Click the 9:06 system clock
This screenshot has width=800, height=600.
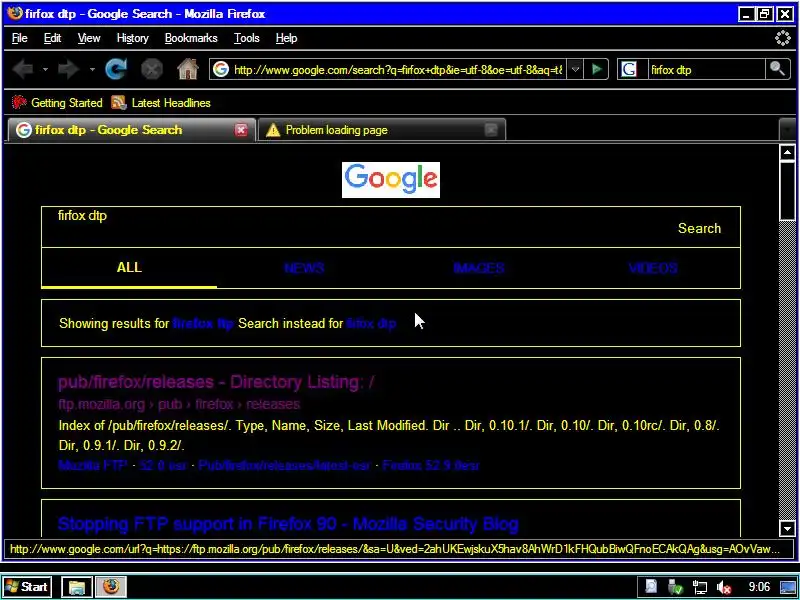[759, 587]
